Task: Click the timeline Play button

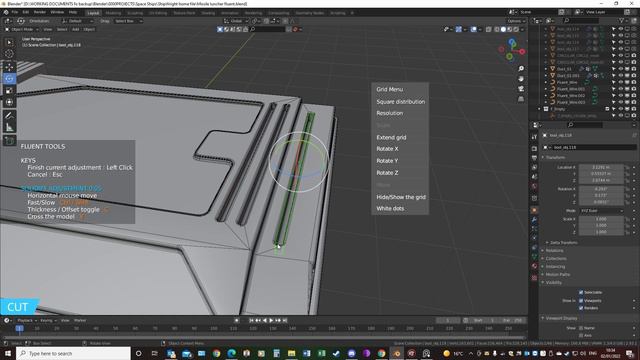Action: point(271,320)
